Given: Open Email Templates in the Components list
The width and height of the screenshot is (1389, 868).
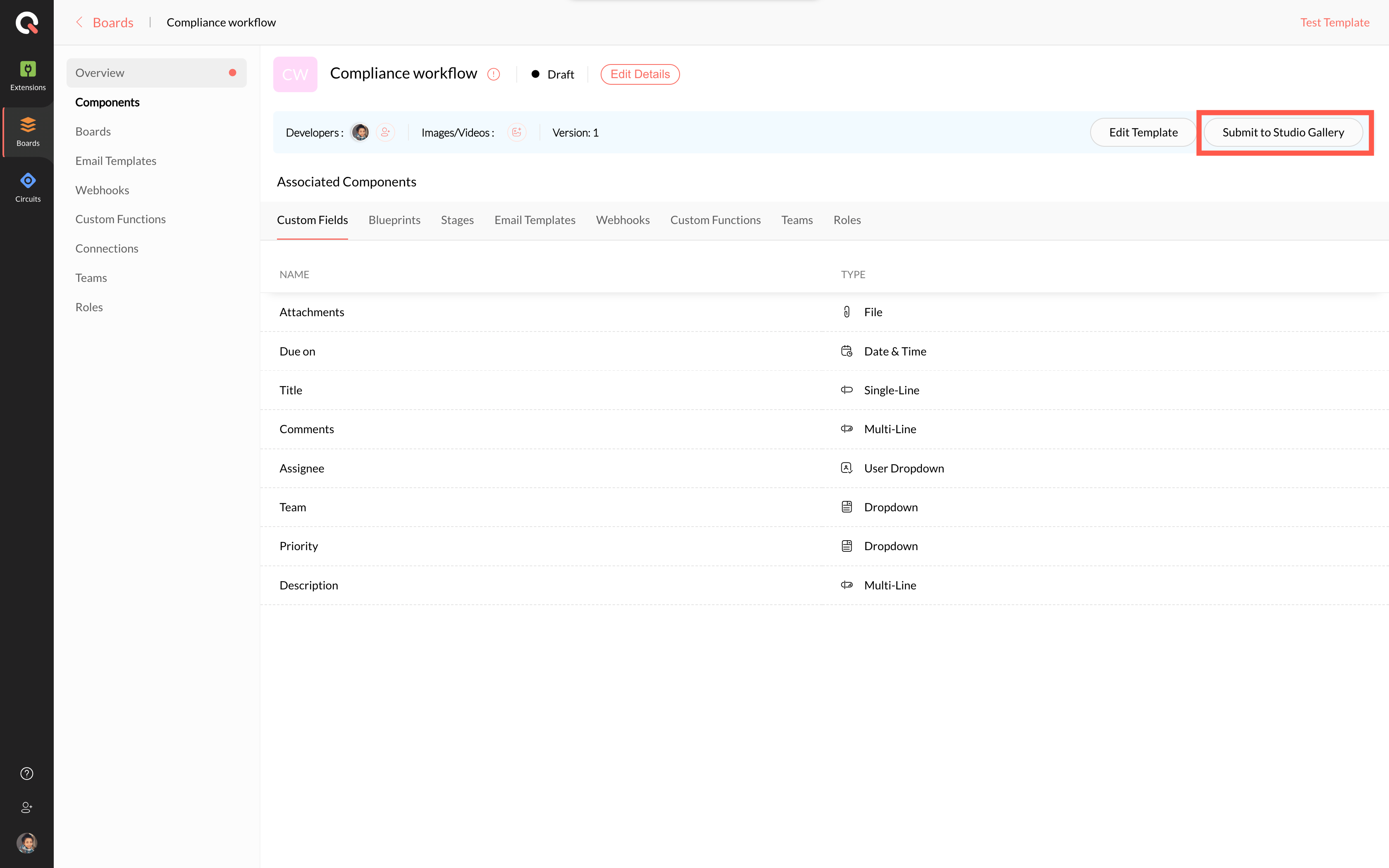Looking at the screenshot, I should pyautogui.click(x=115, y=161).
